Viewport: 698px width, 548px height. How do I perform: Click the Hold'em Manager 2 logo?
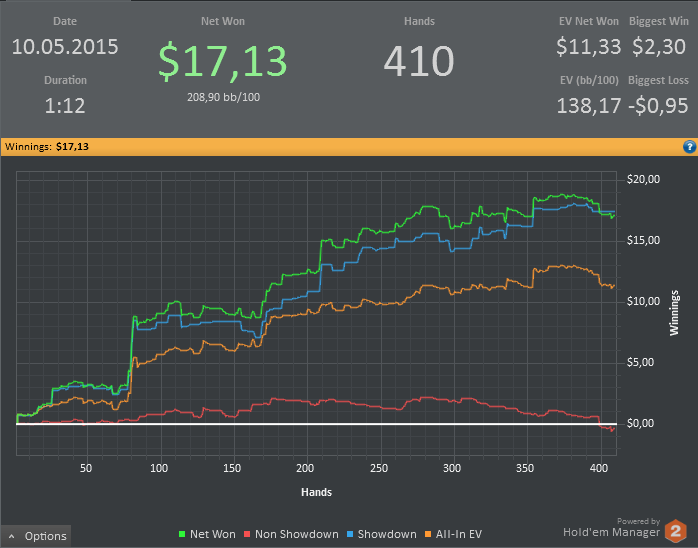[676, 531]
